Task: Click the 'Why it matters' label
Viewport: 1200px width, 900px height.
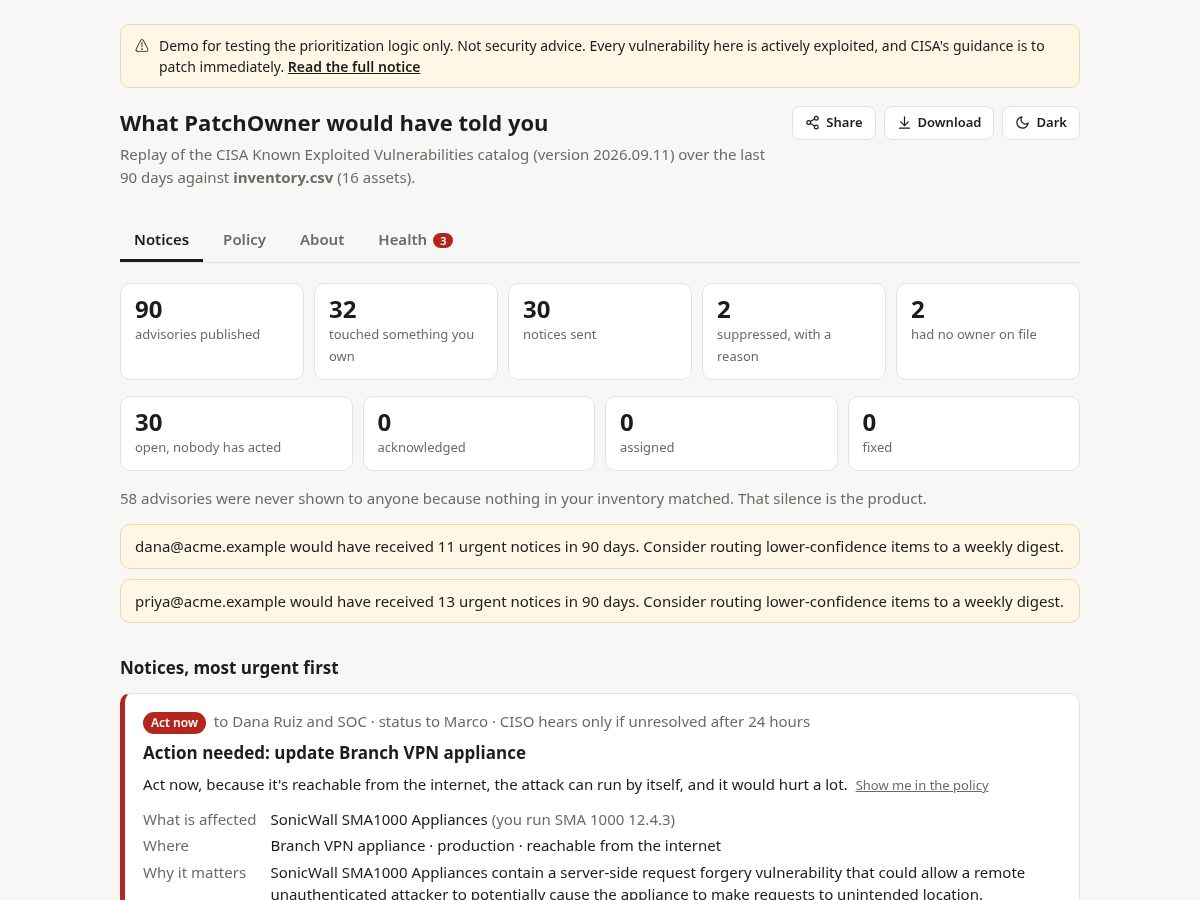Action: (x=194, y=873)
